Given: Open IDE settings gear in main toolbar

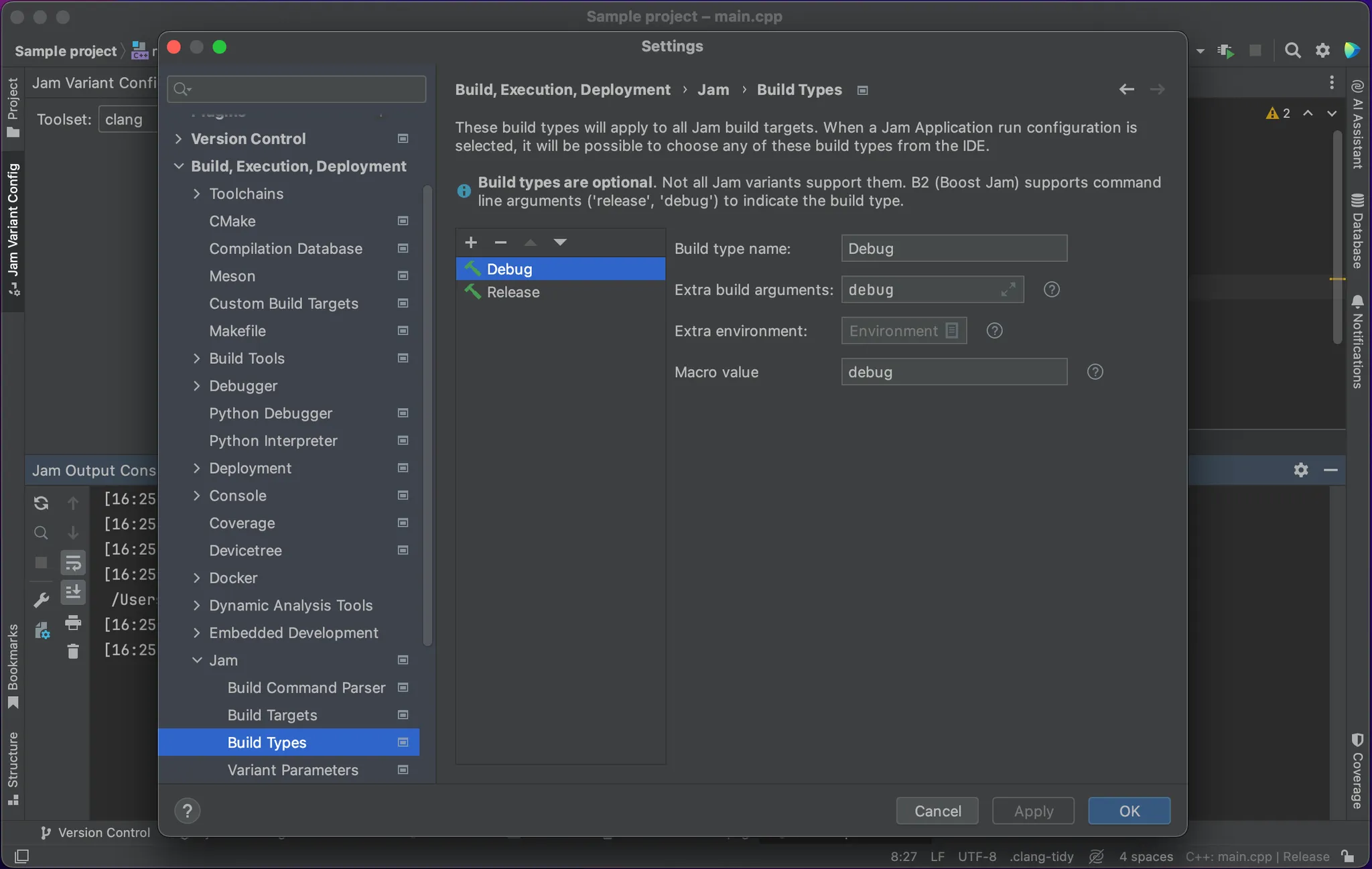Looking at the screenshot, I should pos(1322,51).
